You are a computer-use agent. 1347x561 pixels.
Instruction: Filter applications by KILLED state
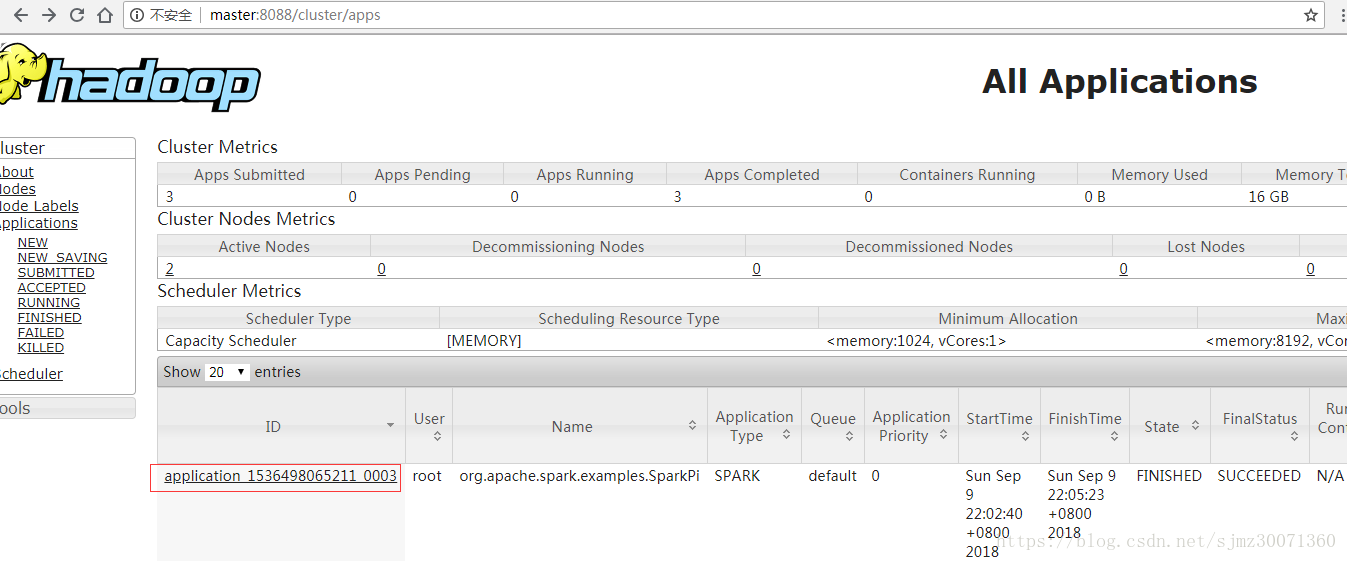coord(40,348)
